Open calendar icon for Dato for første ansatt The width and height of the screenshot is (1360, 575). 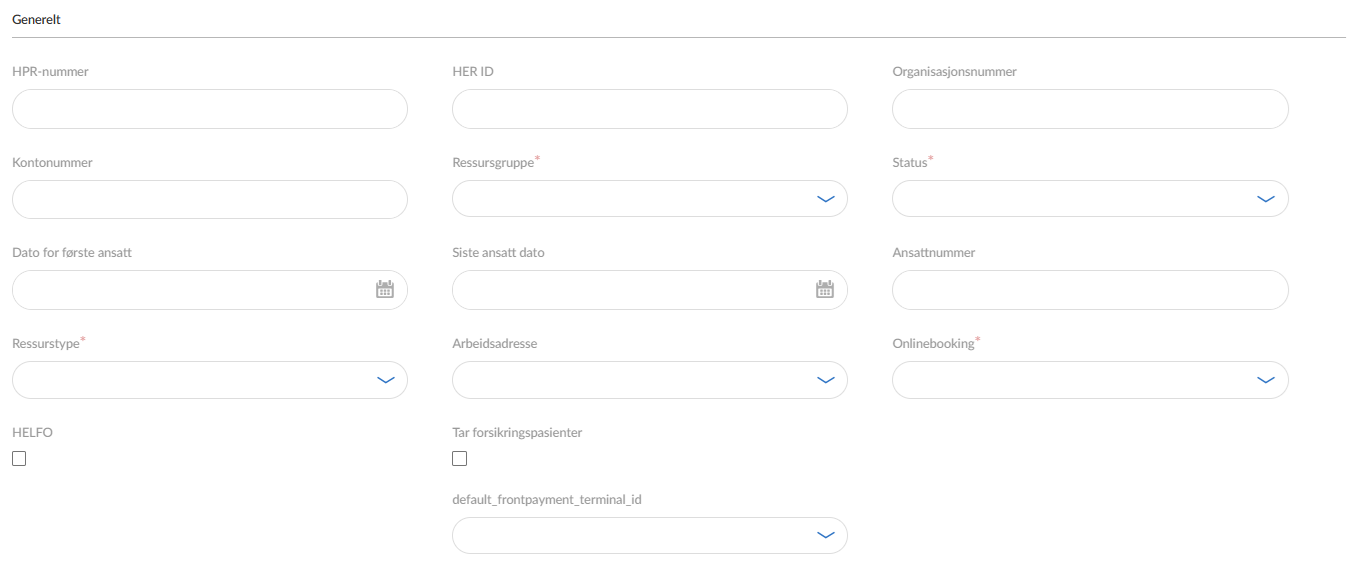tap(385, 290)
